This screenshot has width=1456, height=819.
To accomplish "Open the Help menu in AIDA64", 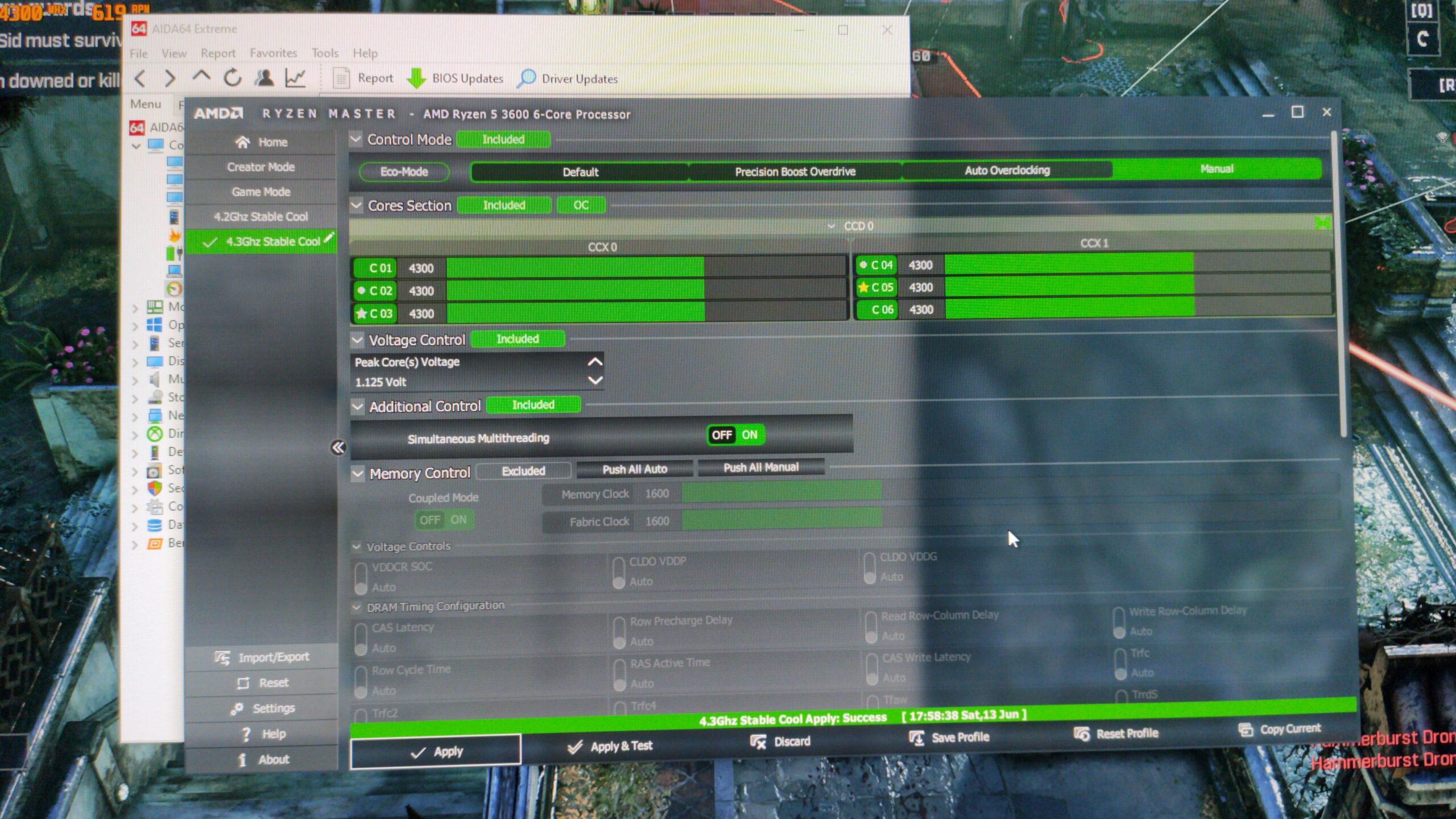I will pos(365,53).
